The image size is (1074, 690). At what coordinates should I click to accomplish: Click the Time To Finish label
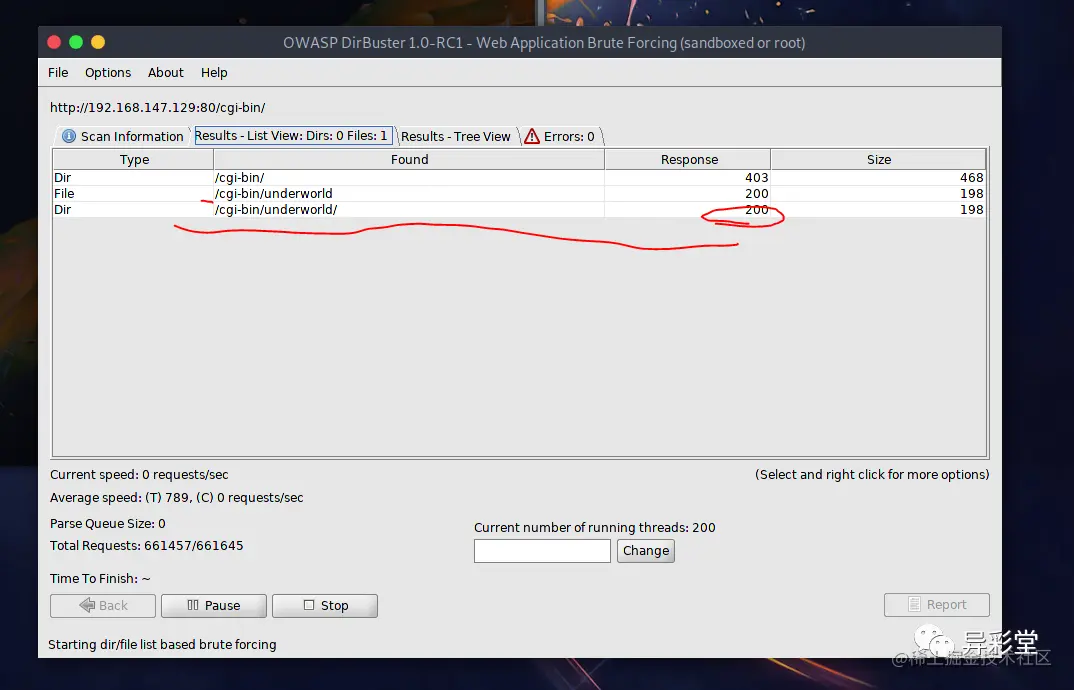tap(100, 579)
